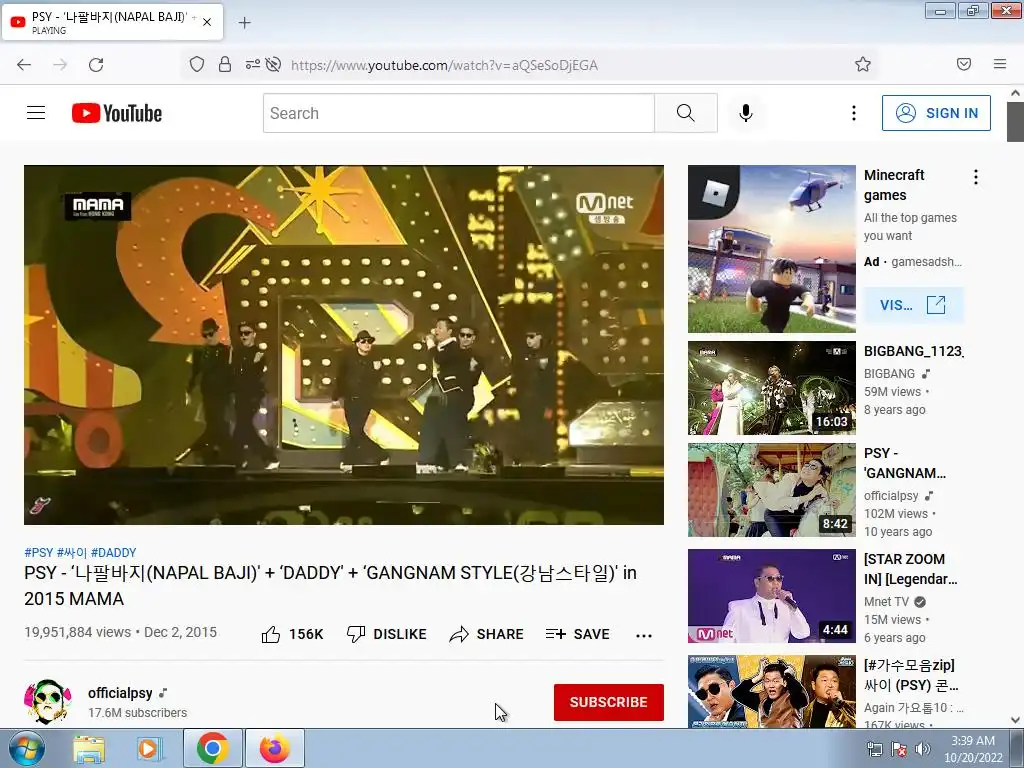Click the SIGN IN button
Viewport: 1024px width, 768px height.
click(936, 113)
